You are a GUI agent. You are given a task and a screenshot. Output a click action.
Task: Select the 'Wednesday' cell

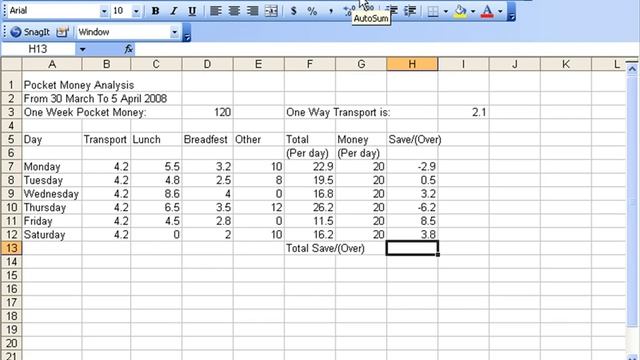[52, 194]
